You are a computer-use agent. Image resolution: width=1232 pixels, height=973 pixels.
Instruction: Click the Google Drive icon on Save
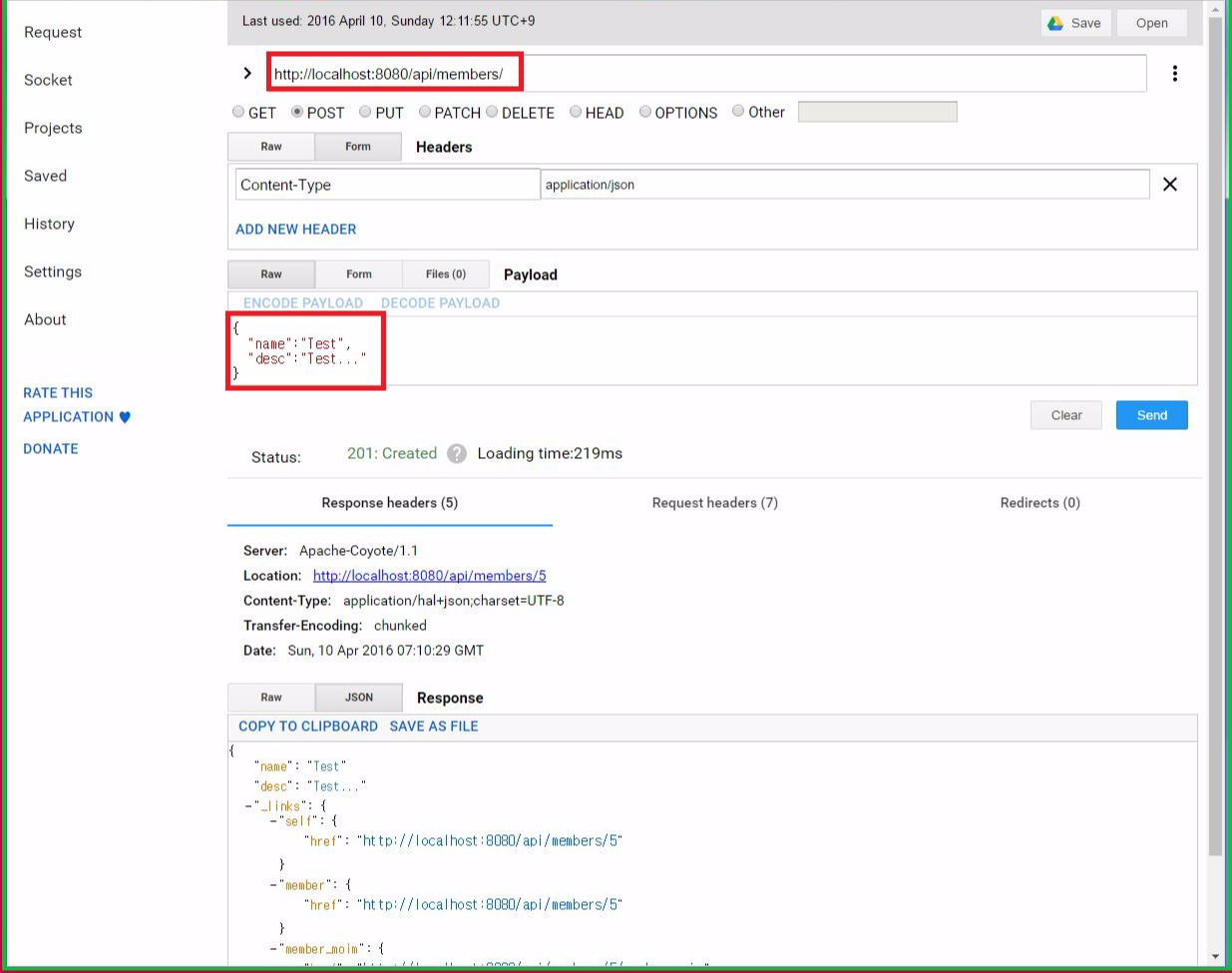1055,23
